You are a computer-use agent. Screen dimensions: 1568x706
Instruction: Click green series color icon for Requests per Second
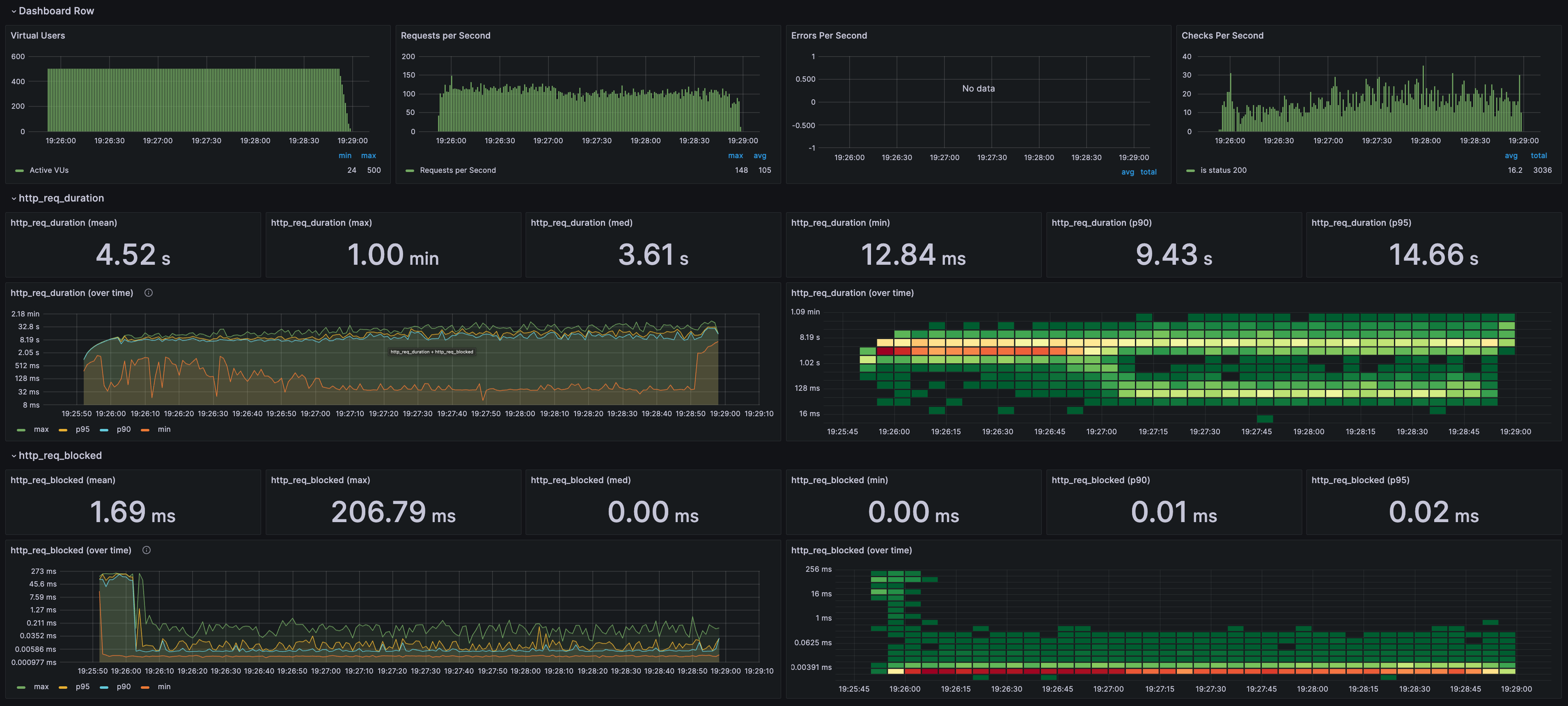pyautogui.click(x=410, y=170)
